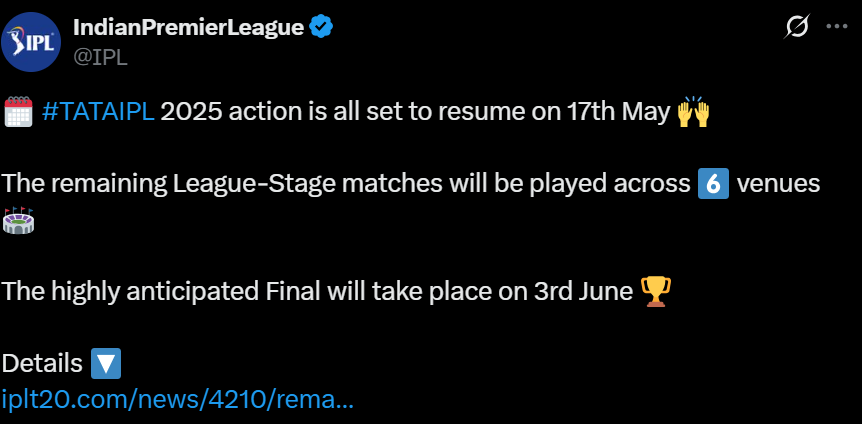Screen dimensions: 862x424
Task: Click the blue number 6 emoji
Action: 712,185
